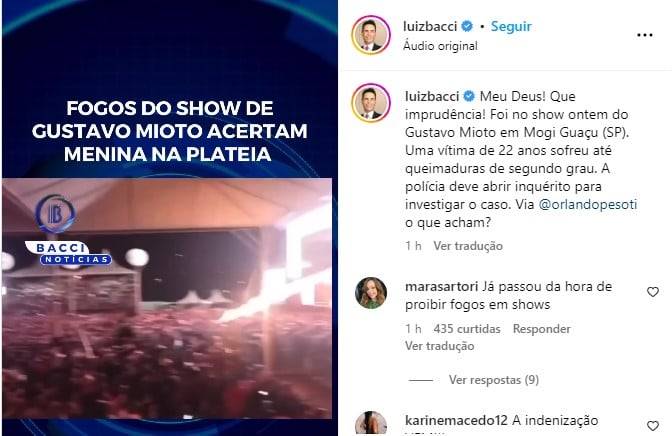
Task: Click the Bacci Notícias logo on video
Action: click(x=69, y=232)
